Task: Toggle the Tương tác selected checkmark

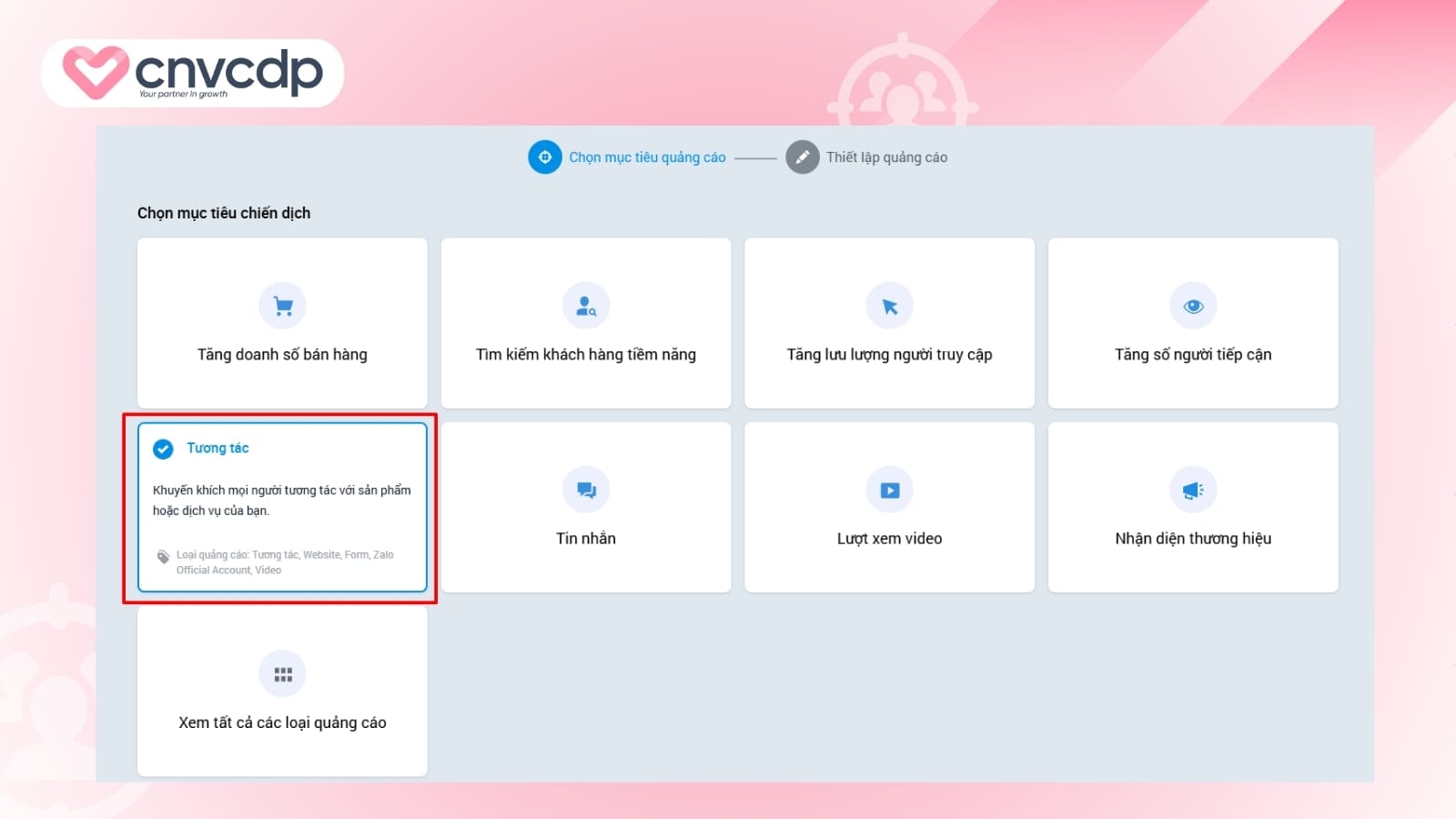Action: coord(163,449)
